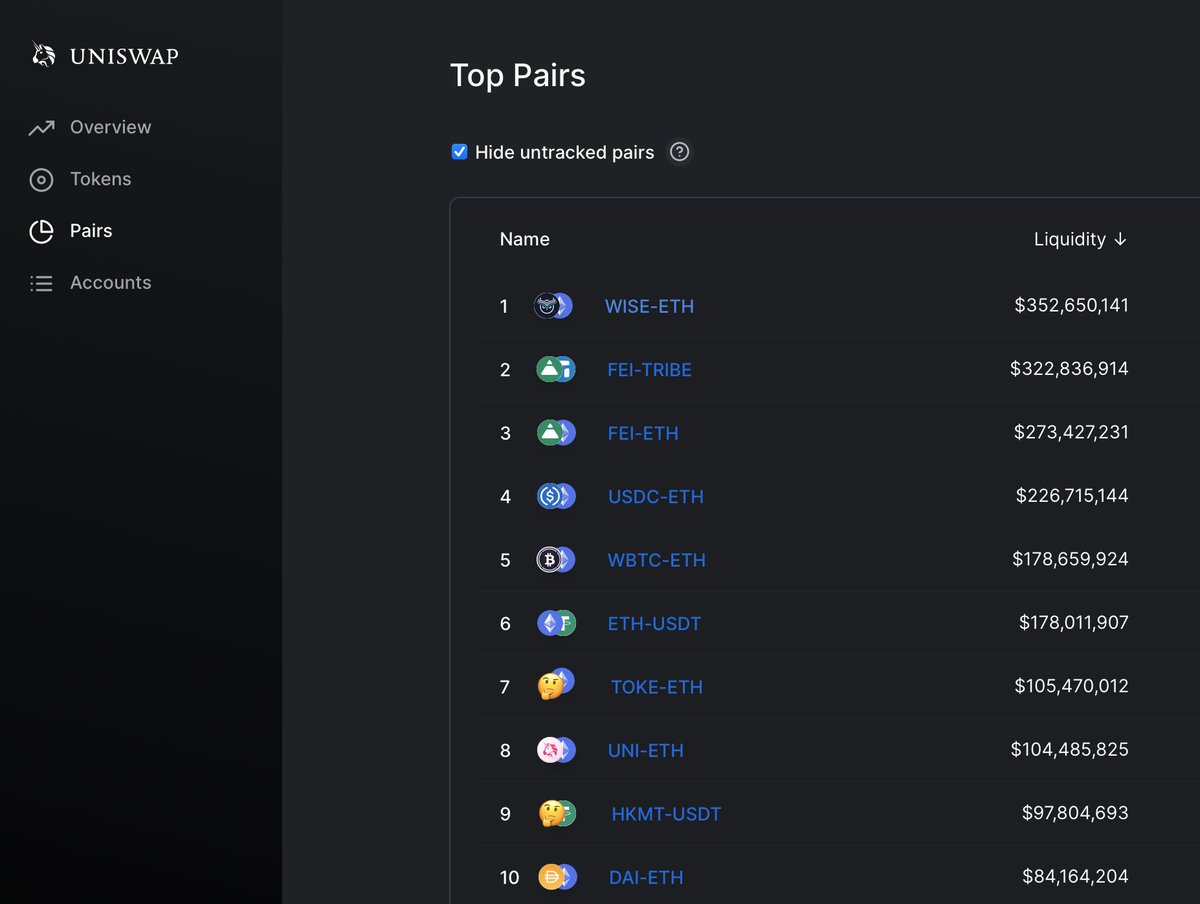Open the TOKE-ETH pair link
This screenshot has width=1200, height=904.
click(x=657, y=687)
